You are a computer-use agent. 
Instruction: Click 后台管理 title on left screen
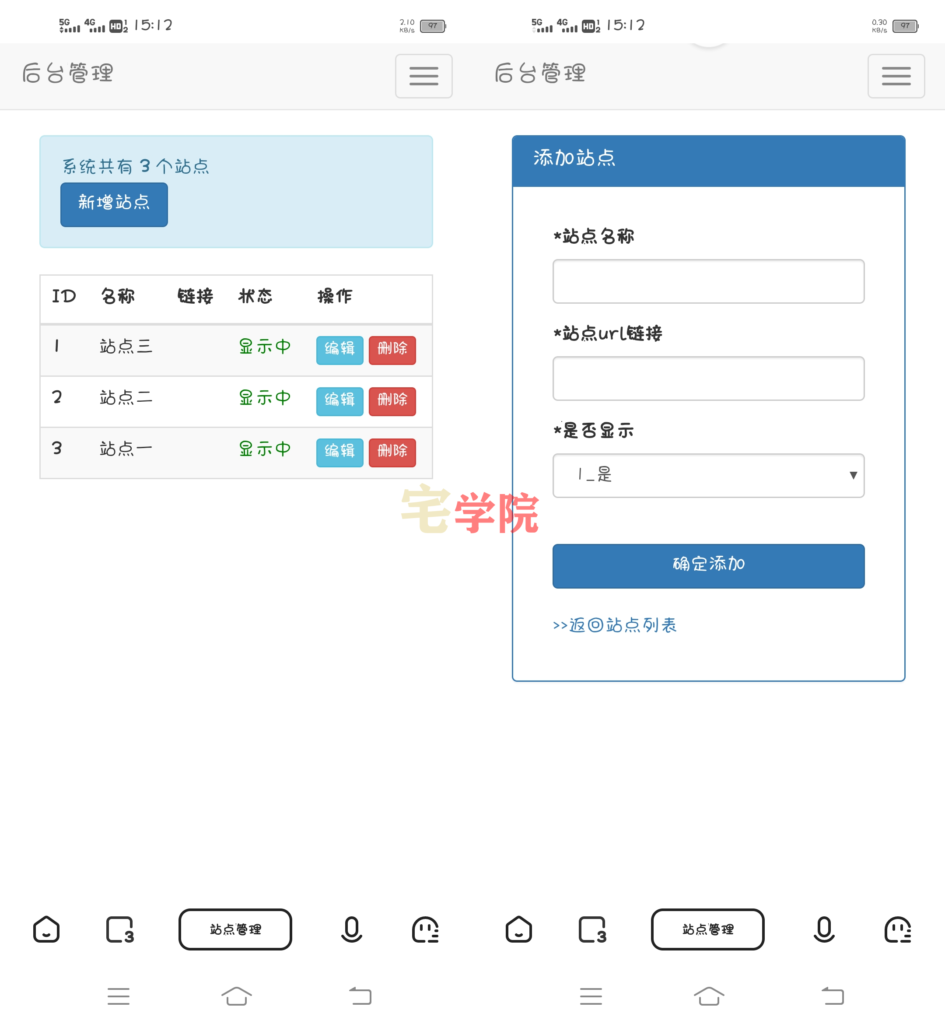(67, 73)
